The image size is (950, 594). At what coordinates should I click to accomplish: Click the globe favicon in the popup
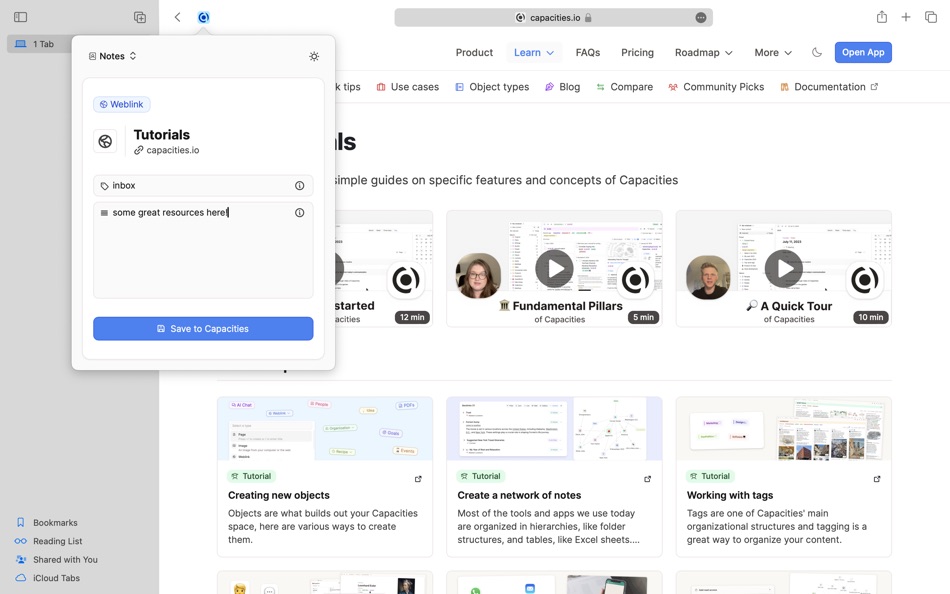tap(105, 141)
